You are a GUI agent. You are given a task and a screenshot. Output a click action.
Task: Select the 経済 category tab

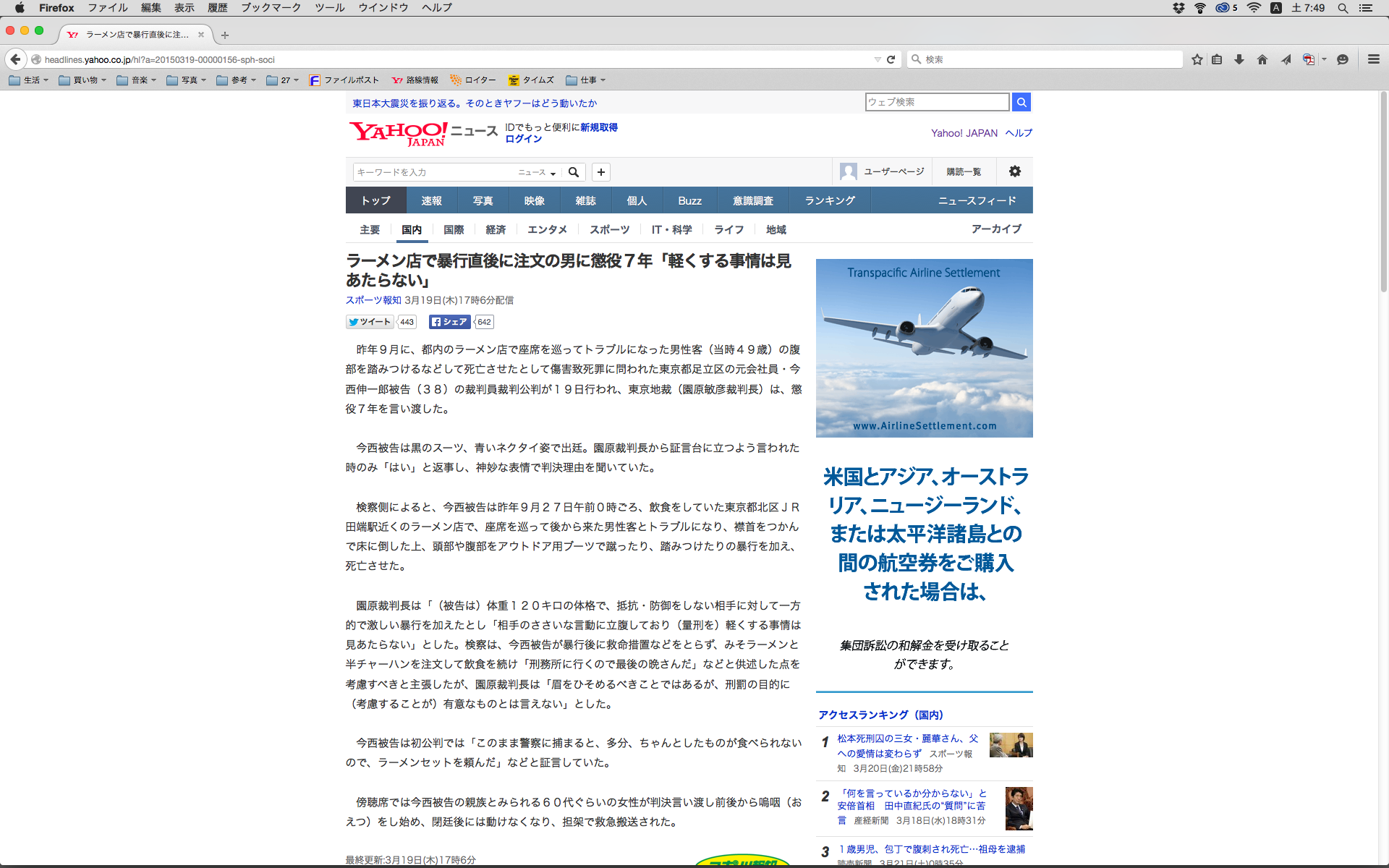pyautogui.click(x=496, y=229)
